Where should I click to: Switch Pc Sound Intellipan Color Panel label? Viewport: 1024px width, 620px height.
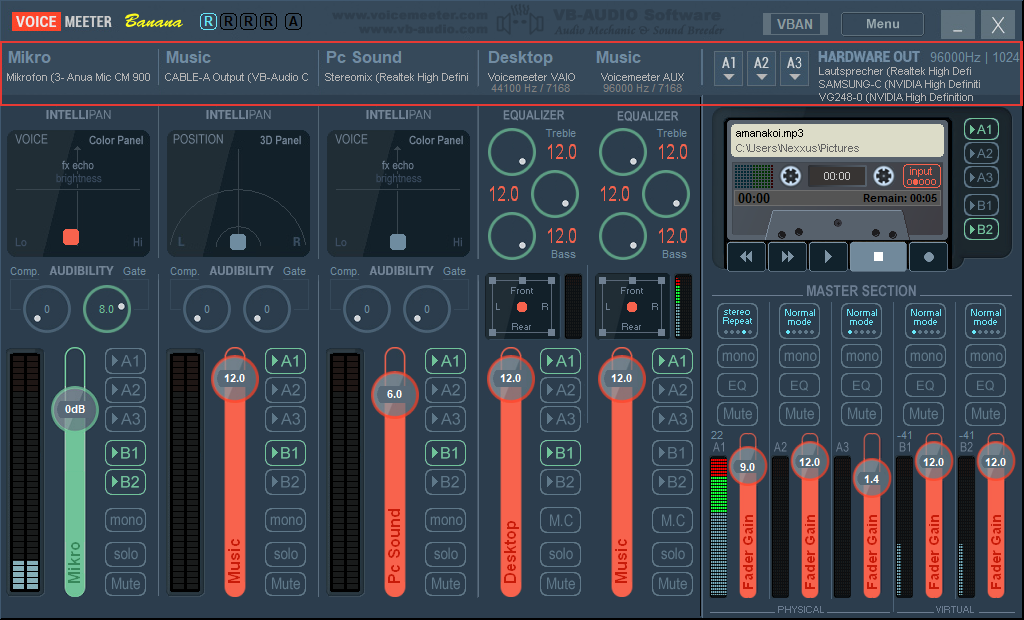click(436, 140)
